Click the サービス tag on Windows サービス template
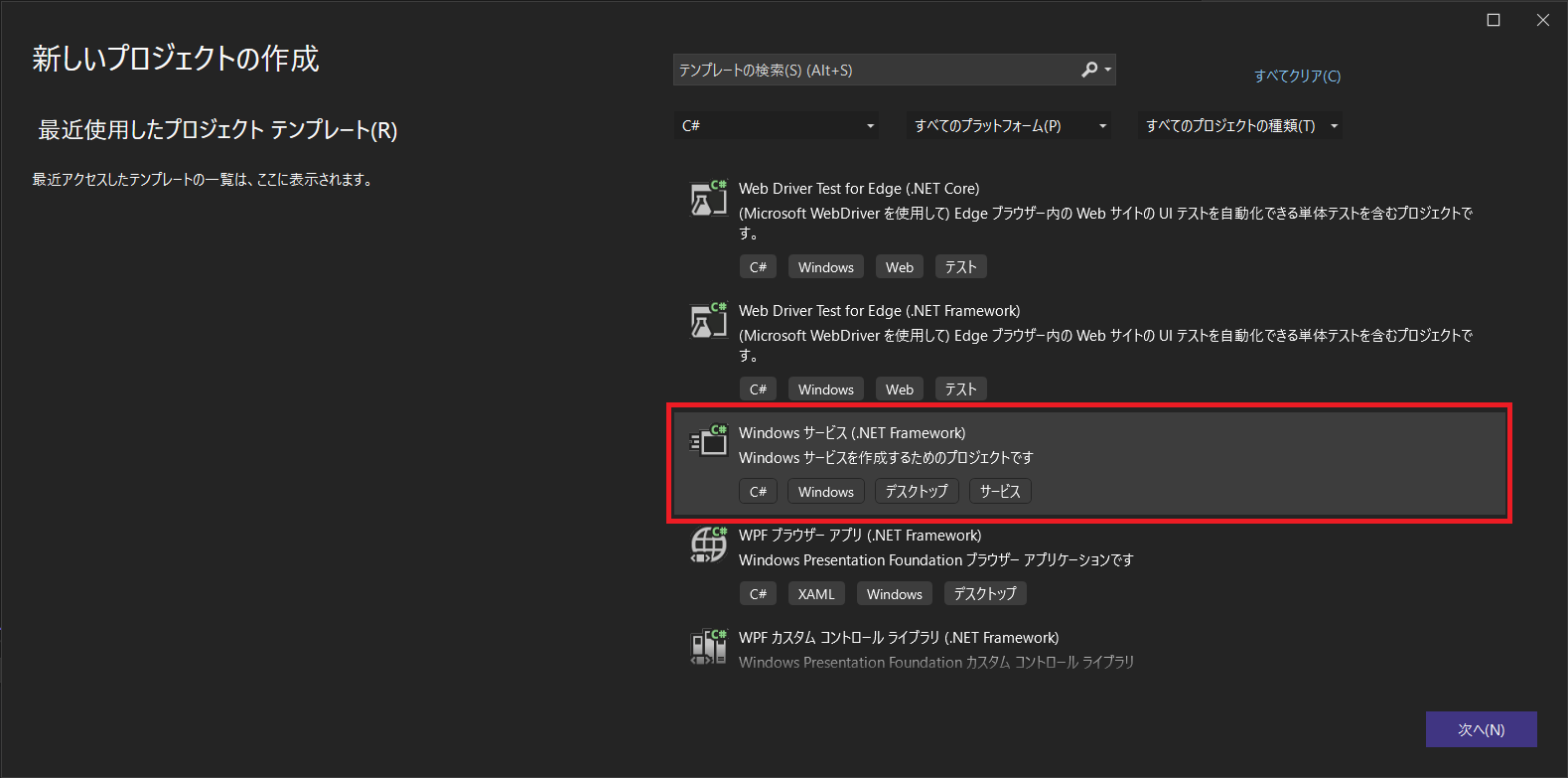The image size is (1568, 778). [x=1000, y=492]
